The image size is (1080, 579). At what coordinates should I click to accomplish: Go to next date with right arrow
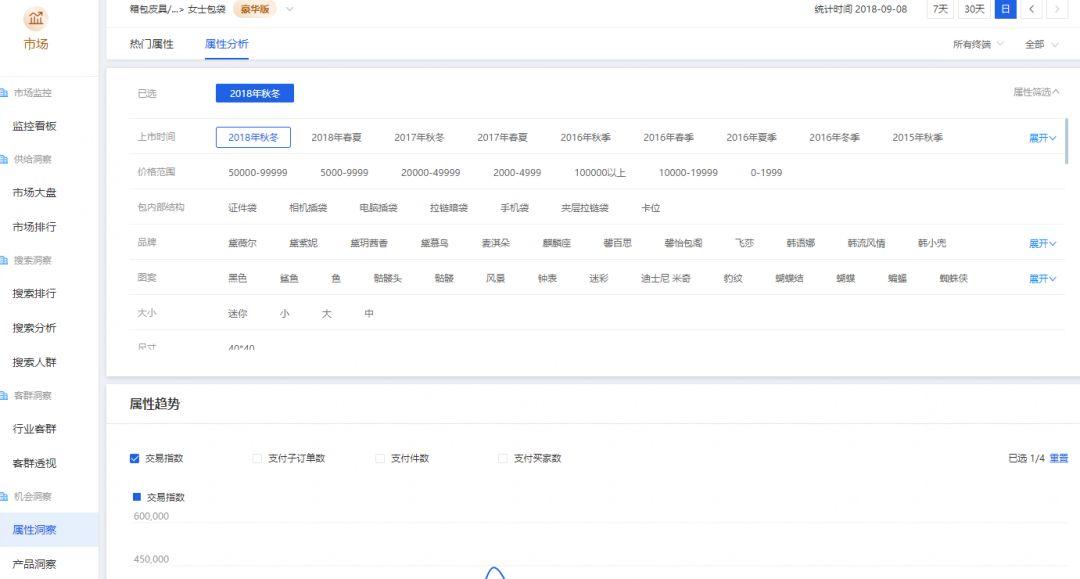tap(1057, 9)
